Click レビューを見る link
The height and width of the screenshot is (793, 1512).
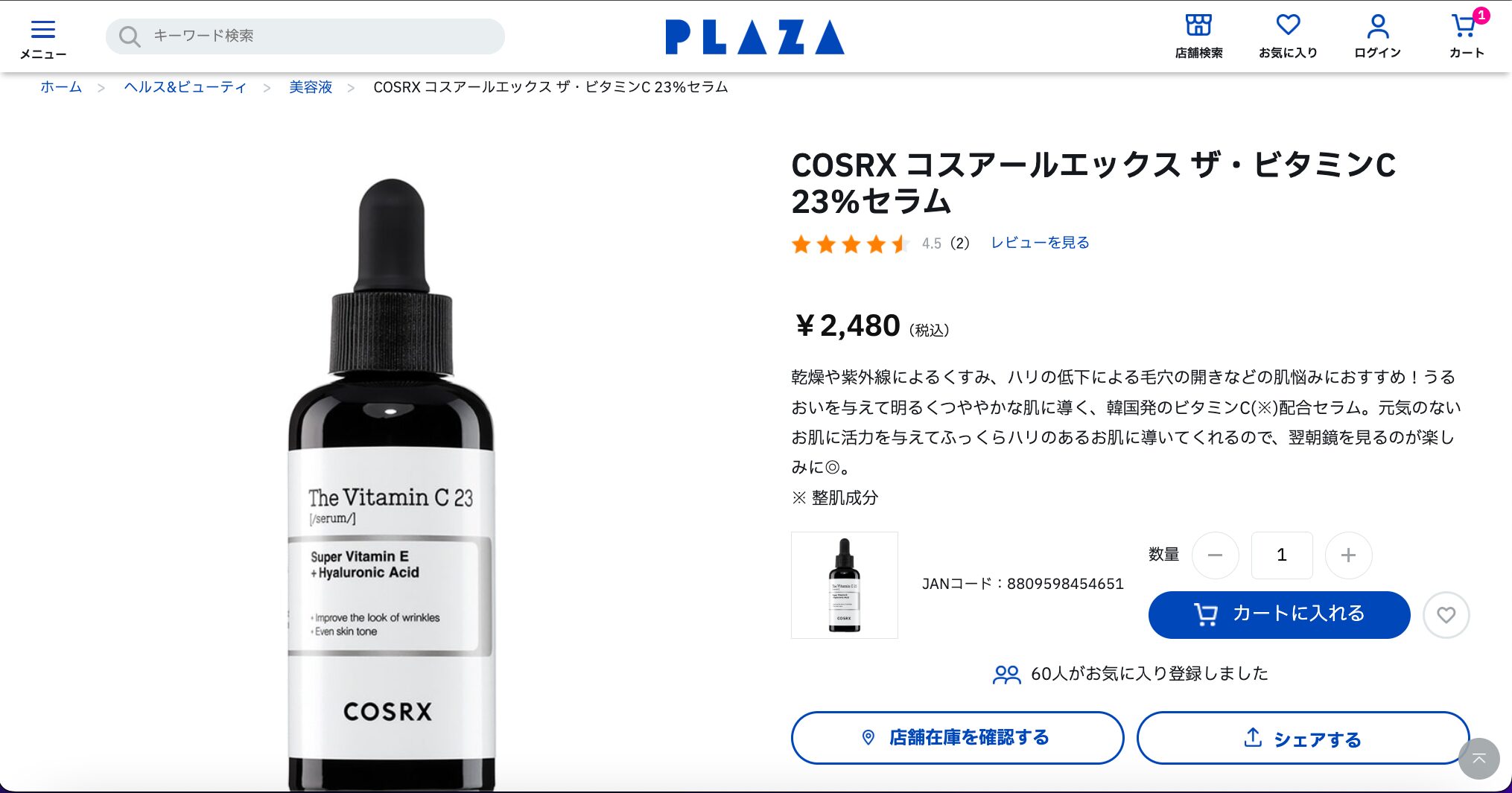tap(1040, 243)
